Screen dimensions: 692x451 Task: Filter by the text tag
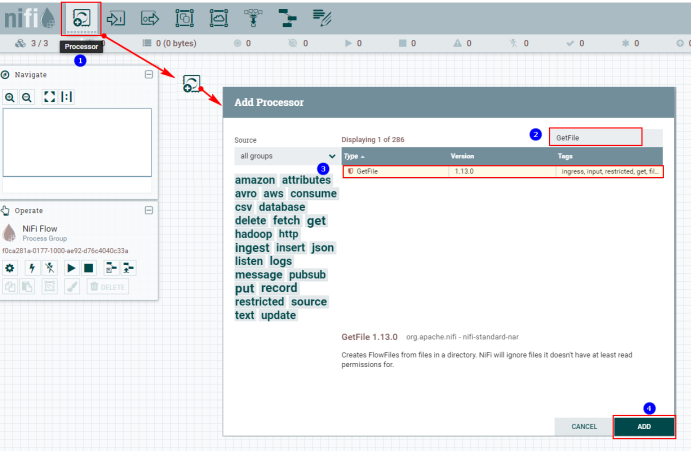click(244, 315)
